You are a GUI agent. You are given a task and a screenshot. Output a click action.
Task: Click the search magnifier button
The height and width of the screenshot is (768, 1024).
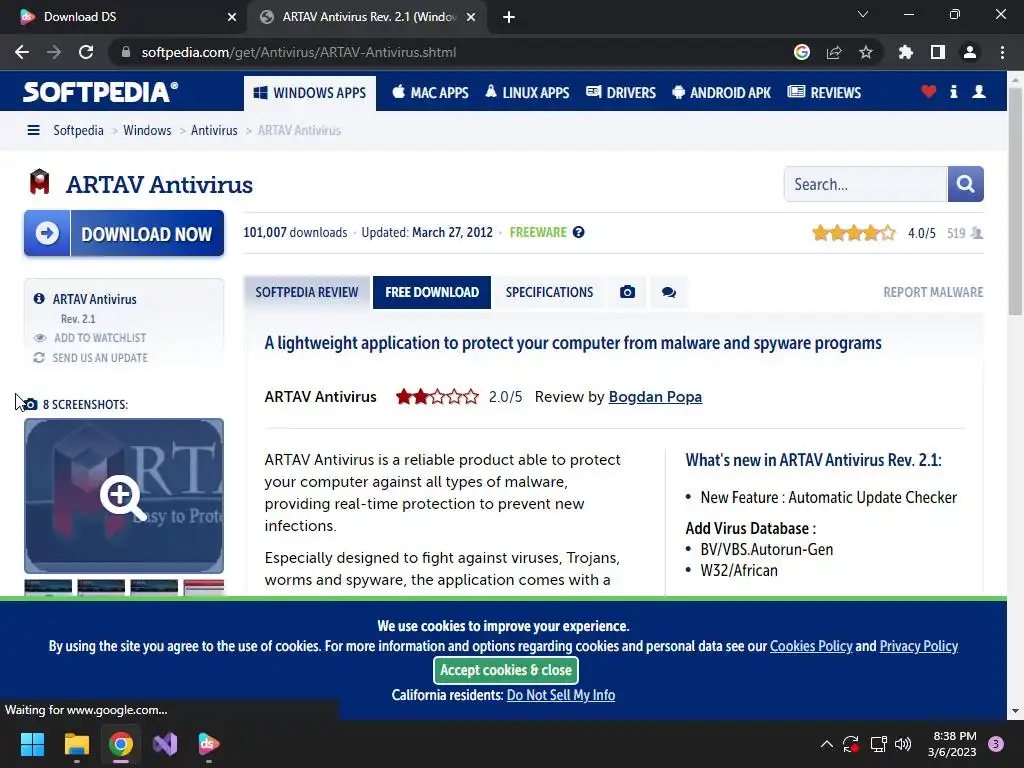965,184
